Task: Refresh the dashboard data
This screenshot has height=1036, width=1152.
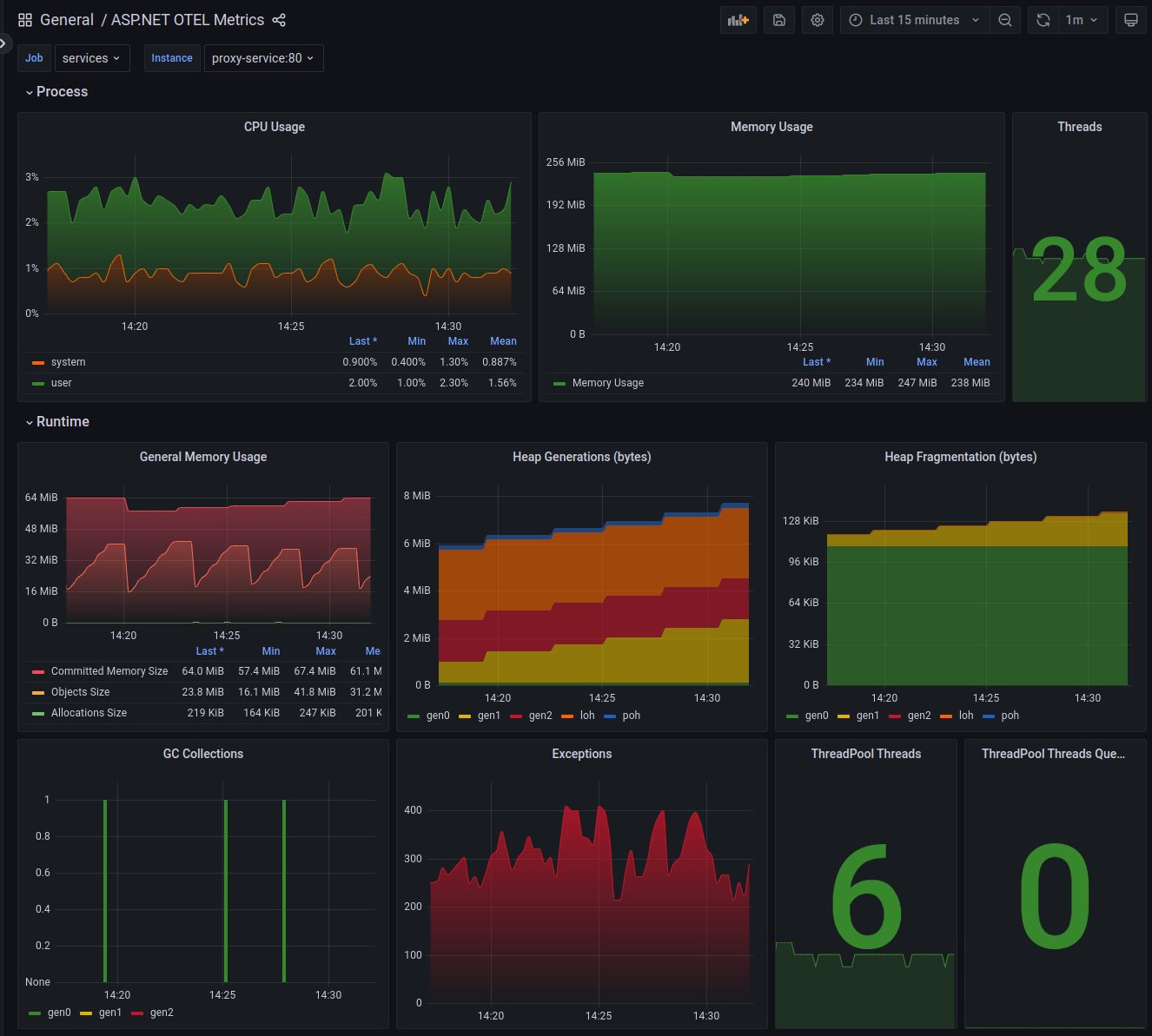Action: pos(1043,19)
